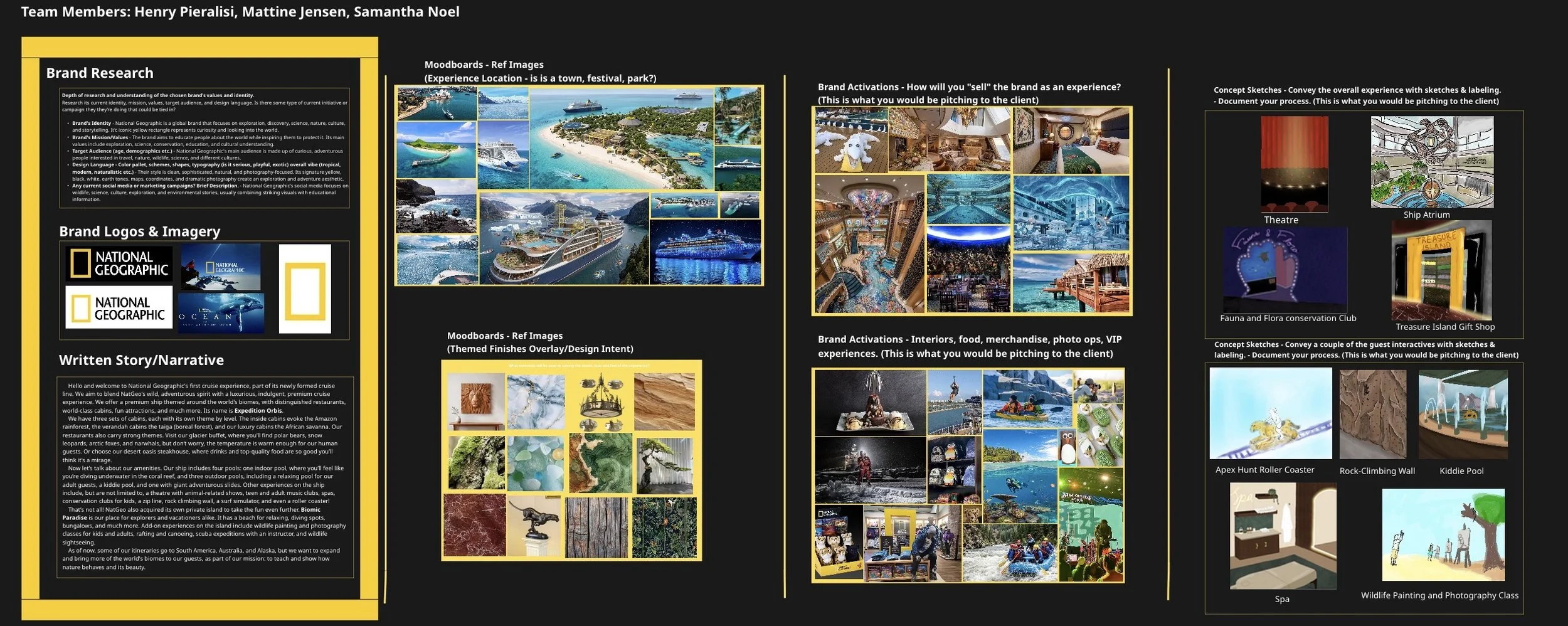
Task: Click the Ship Atrium sketch
Action: click(x=1432, y=162)
